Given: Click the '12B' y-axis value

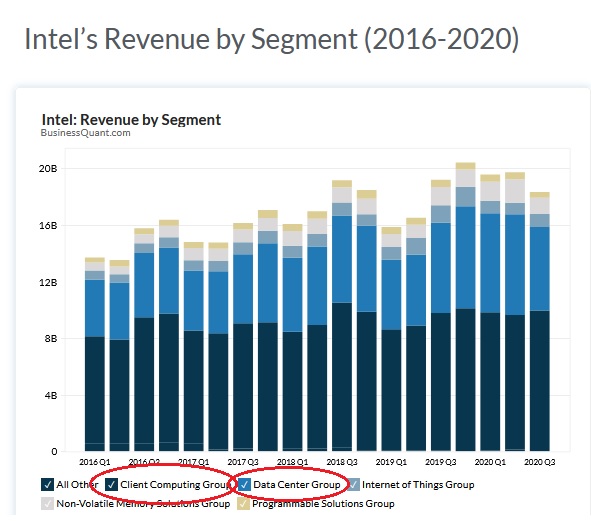Looking at the screenshot, I should [x=48, y=282].
